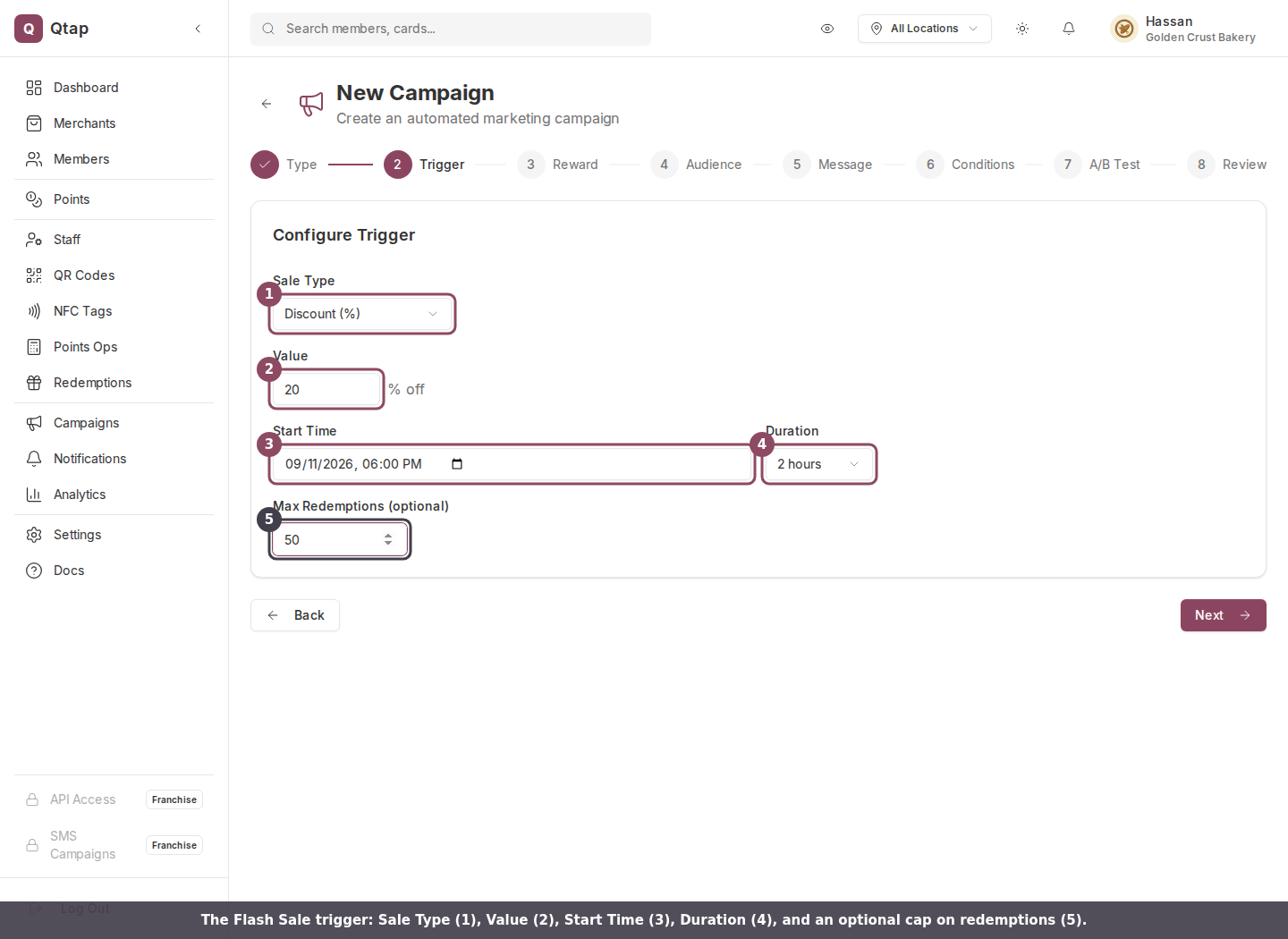
Task: Open Points Ops
Action: (114, 347)
